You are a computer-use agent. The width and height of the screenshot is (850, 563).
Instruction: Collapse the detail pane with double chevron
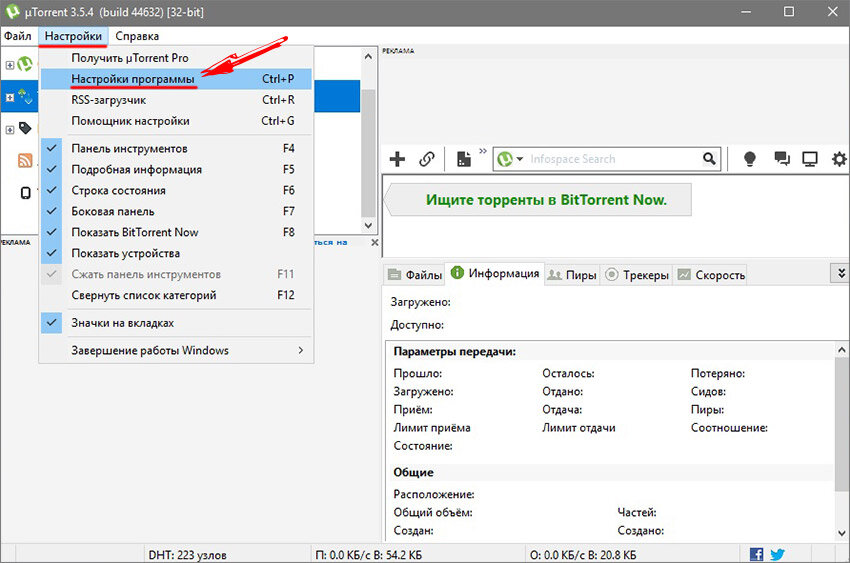(x=841, y=273)
